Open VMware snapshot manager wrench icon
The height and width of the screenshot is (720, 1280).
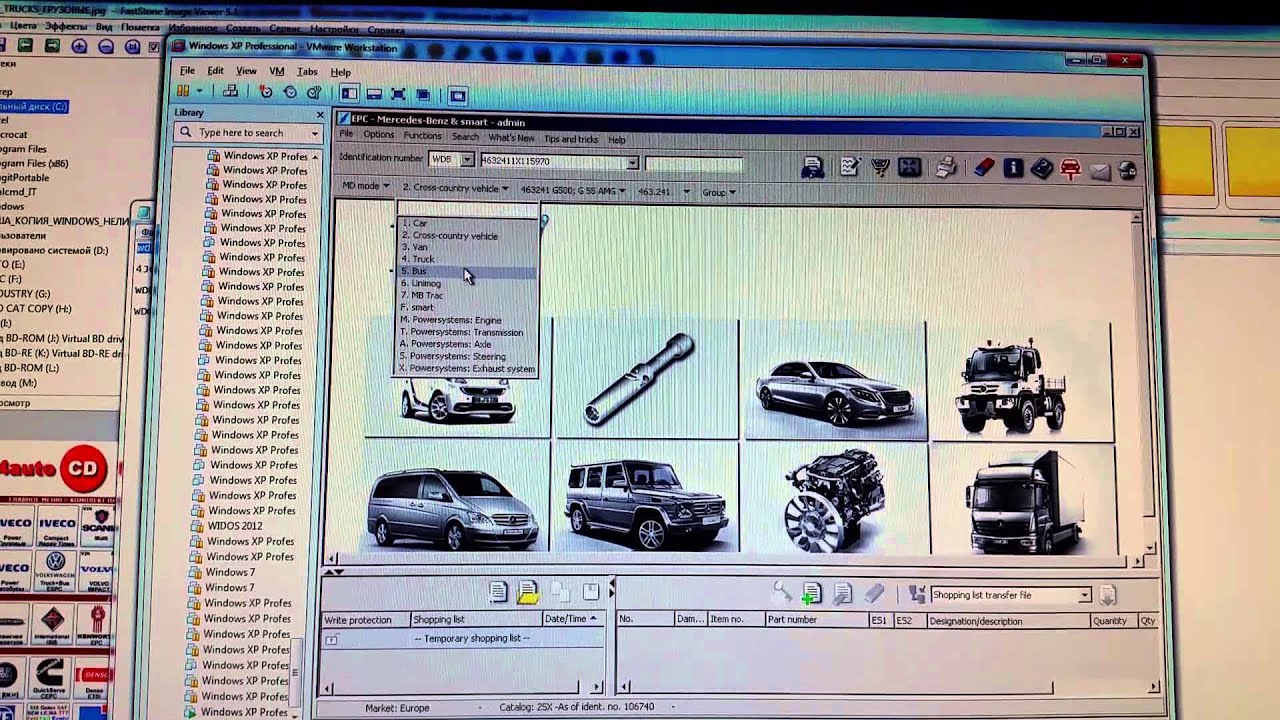tap(314, 92)
